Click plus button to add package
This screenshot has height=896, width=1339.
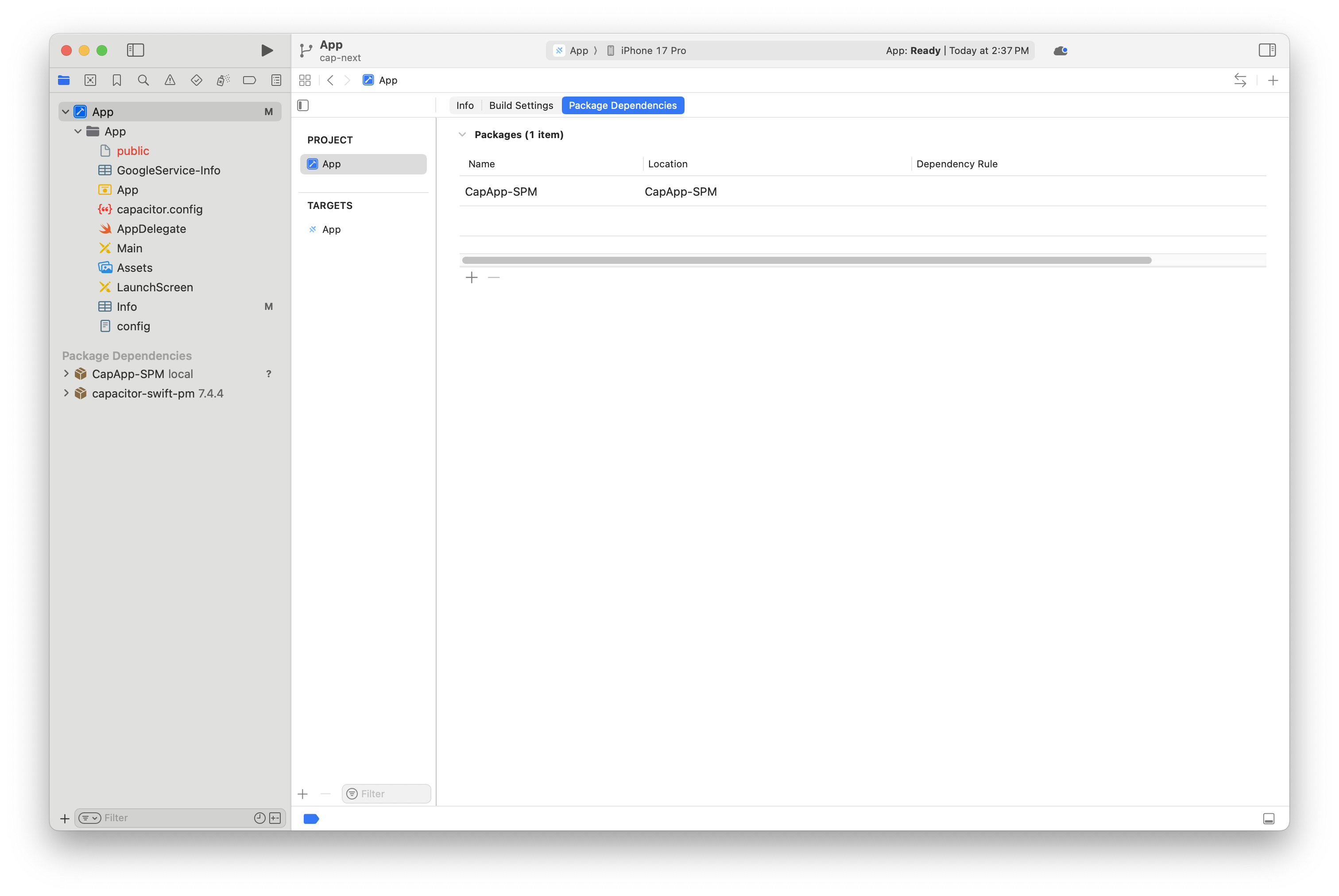(x=472, y=278)
